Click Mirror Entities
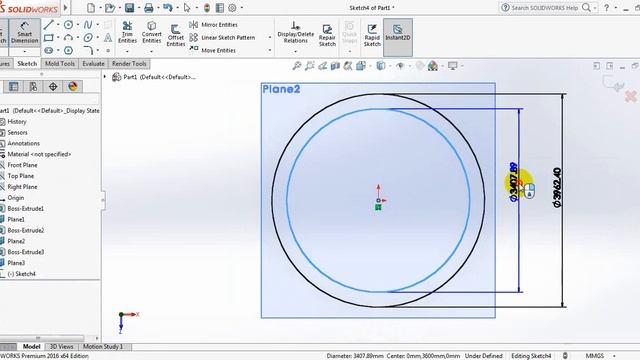This screenshot has width=640, height=360. (x=213, y=25)
